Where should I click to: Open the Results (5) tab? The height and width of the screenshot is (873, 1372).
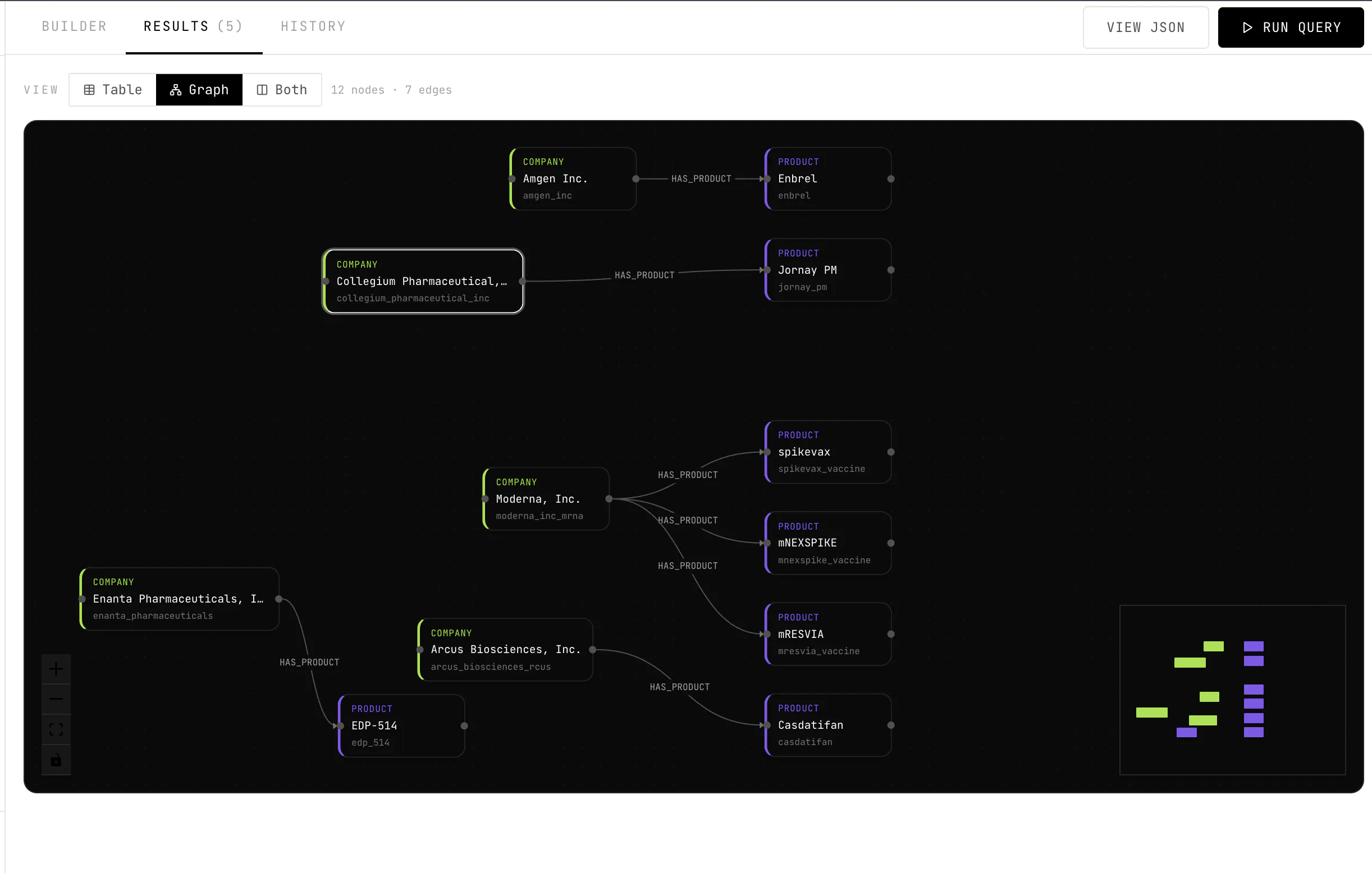(194, 27)
